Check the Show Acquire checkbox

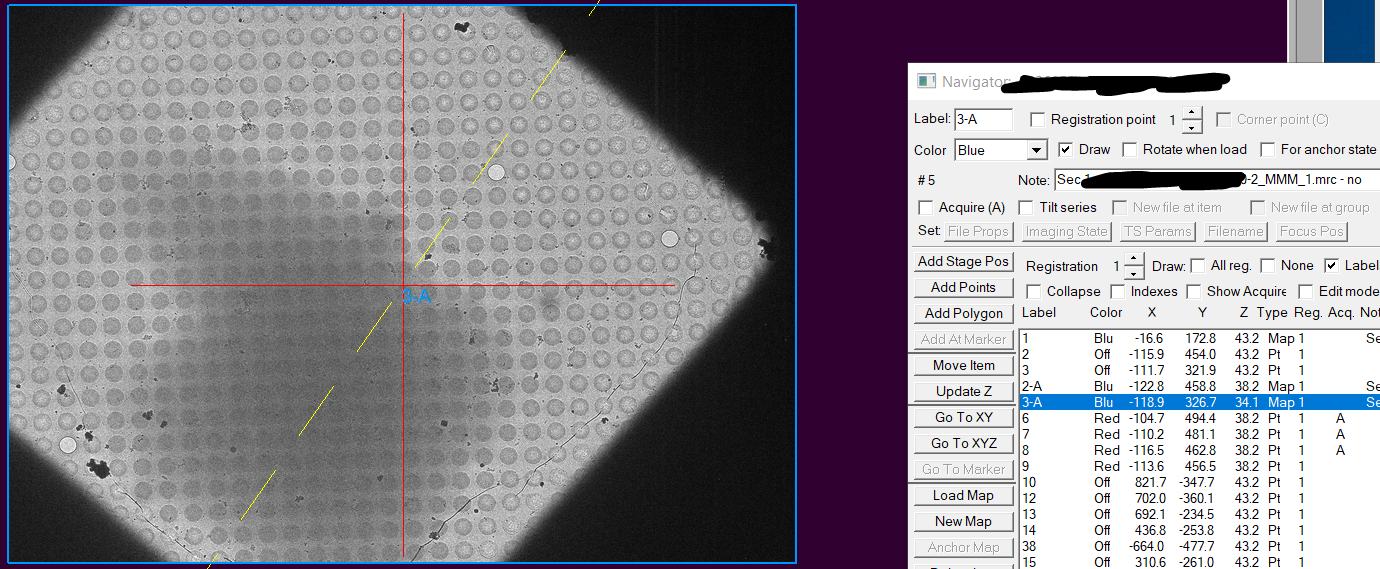coord(1194,292)
